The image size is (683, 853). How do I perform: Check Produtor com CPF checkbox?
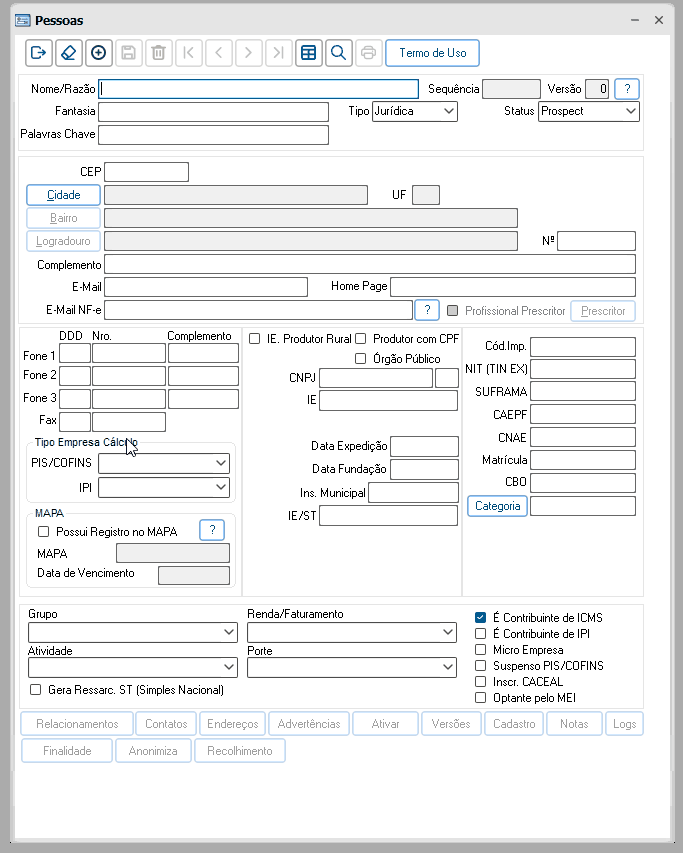[x=361, y=339]
